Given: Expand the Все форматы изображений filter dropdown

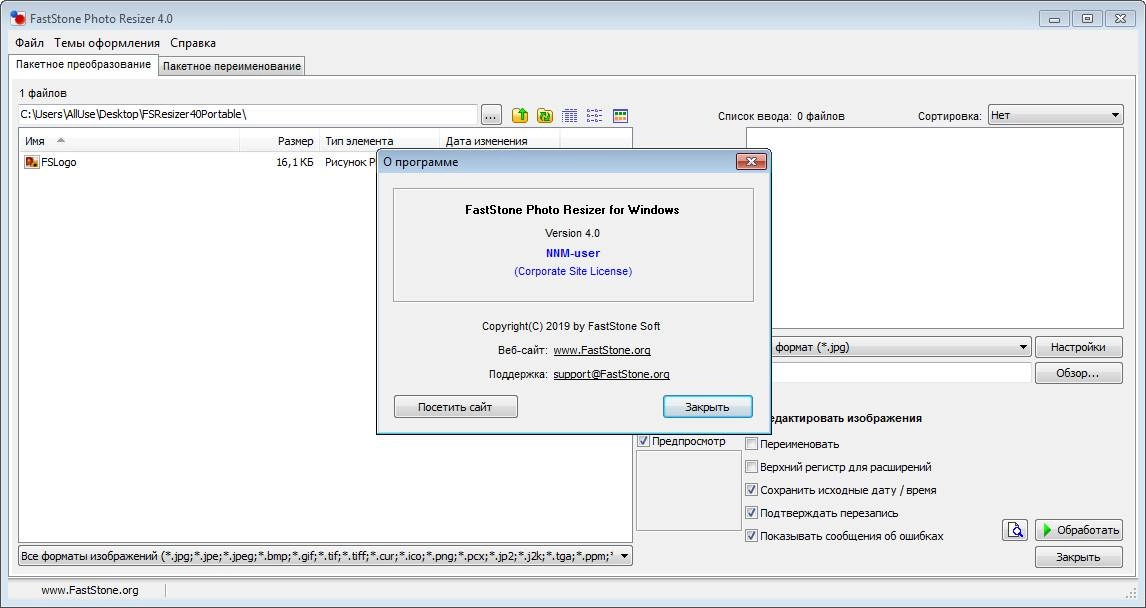Looking at the screenshot, I should [x=325, y=556].
